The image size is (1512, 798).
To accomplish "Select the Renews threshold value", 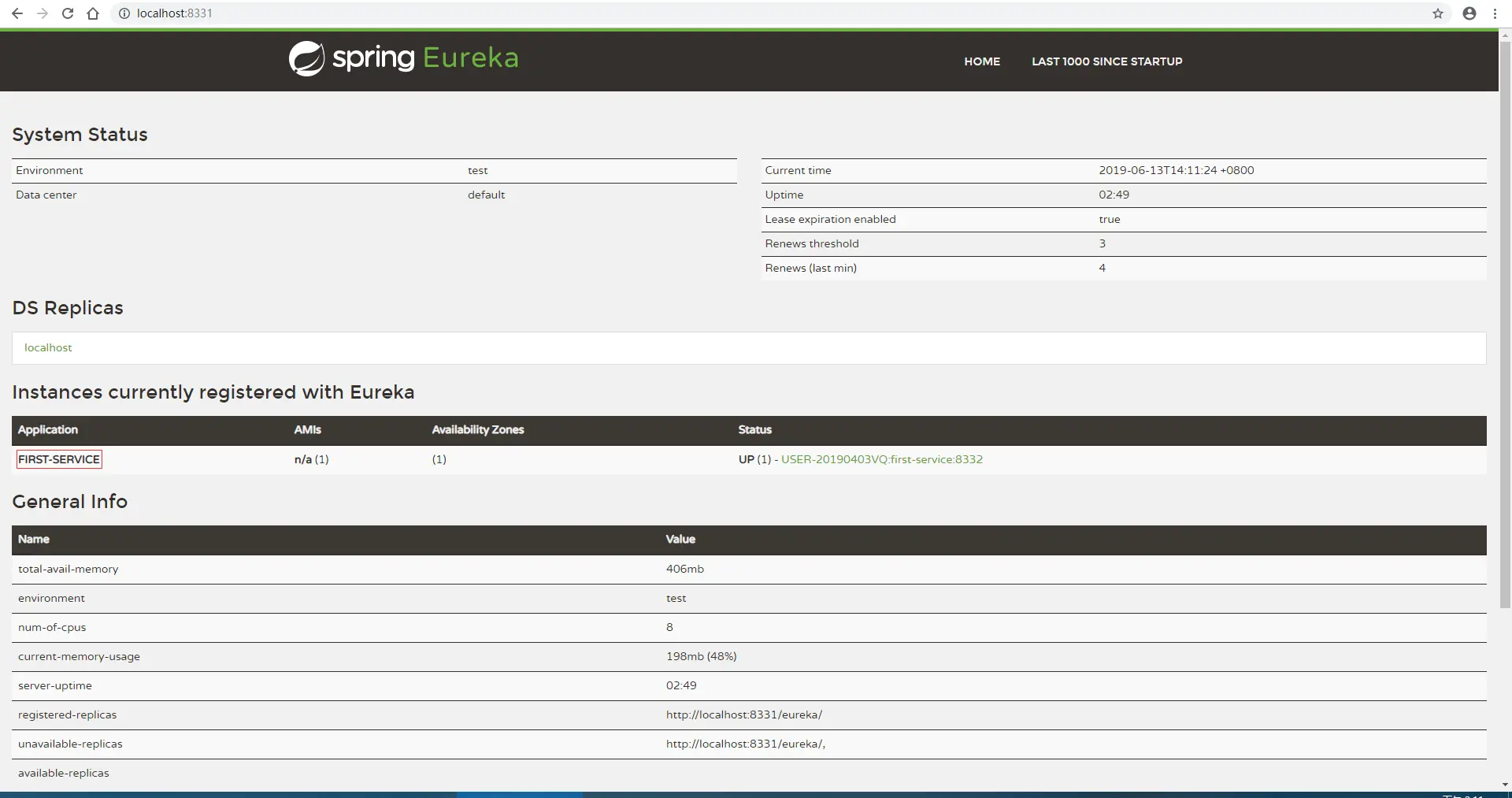I will click(x=1102, y=243).
